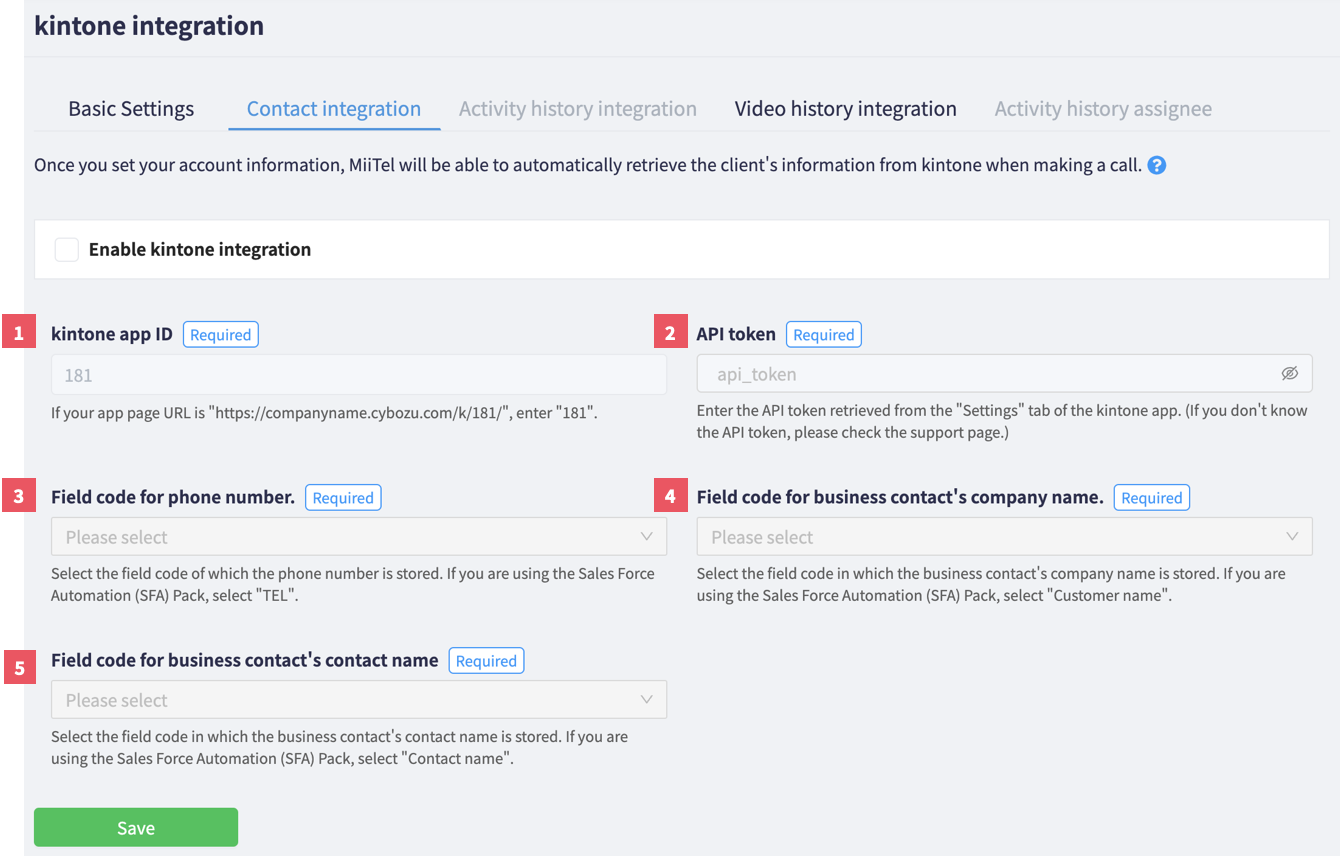Open the contact name field code dropdown
Viewport: 1340px width, 856px height.
pyautogui.click(x=359, y=700)
